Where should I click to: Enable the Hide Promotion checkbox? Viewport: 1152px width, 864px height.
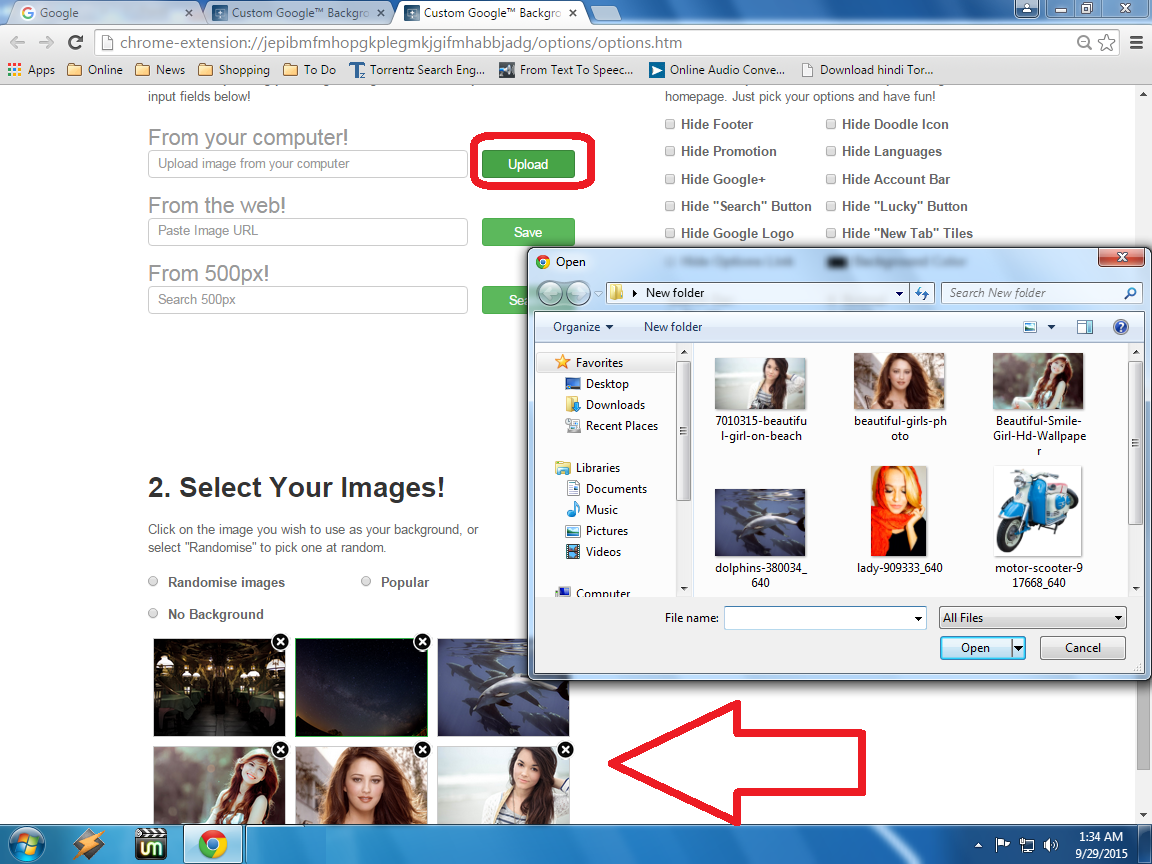pos(670,151)
